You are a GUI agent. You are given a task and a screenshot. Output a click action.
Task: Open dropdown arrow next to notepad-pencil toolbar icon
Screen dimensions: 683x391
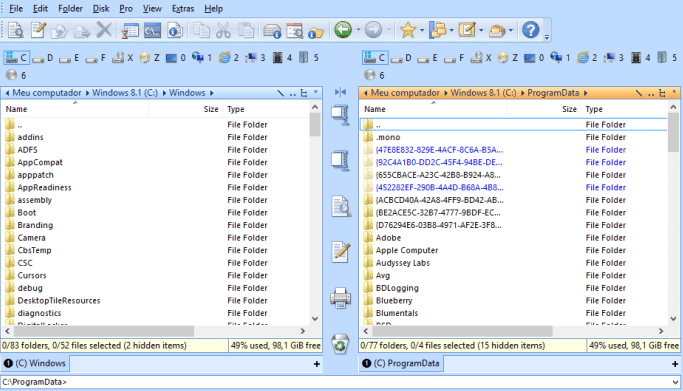481,30
